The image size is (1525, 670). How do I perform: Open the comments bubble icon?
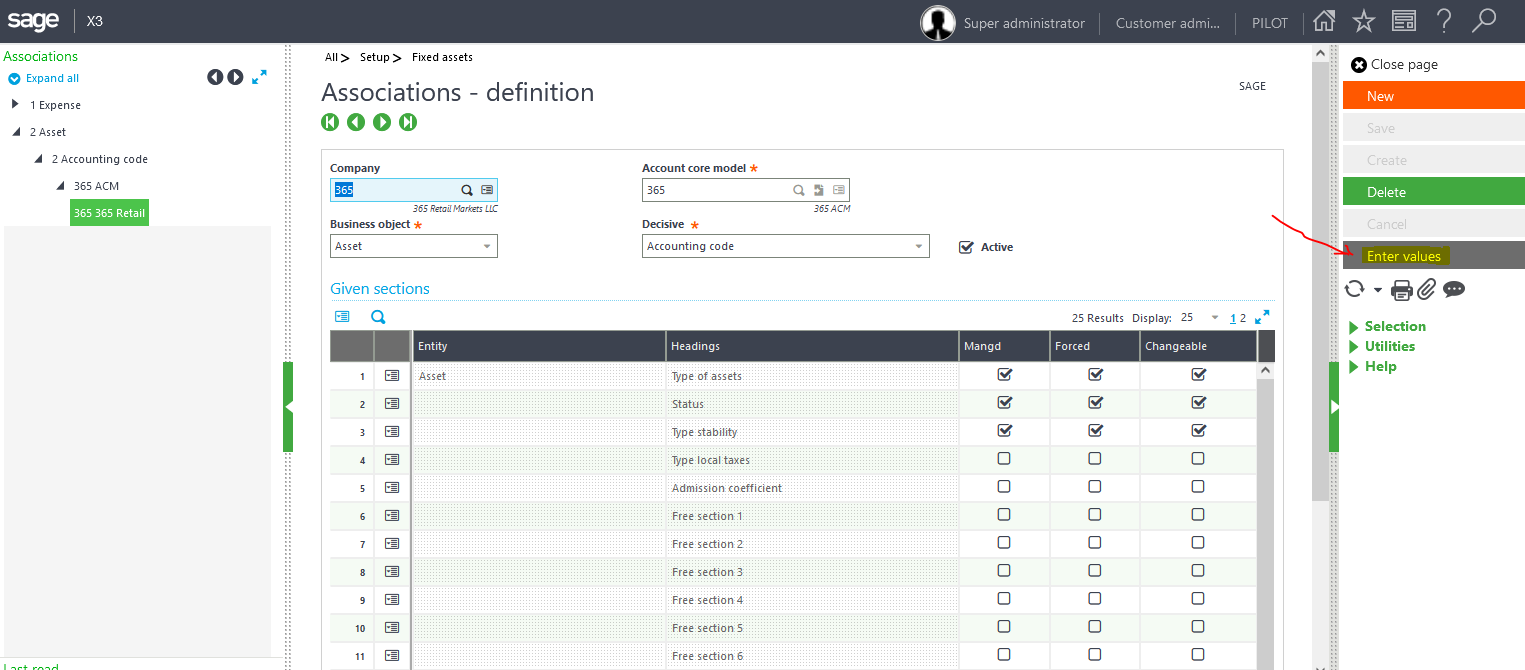1454,289
